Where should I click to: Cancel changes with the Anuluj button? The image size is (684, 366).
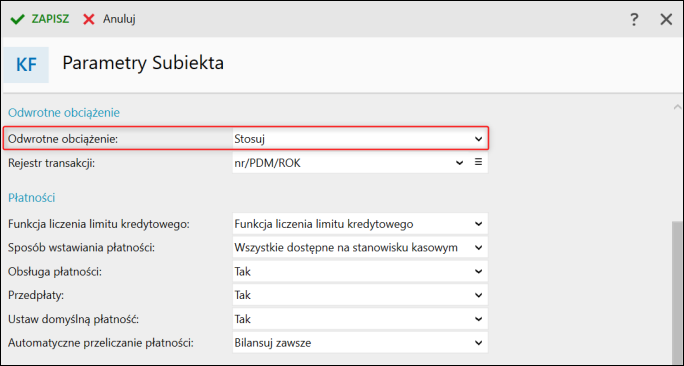pos(109,19)
